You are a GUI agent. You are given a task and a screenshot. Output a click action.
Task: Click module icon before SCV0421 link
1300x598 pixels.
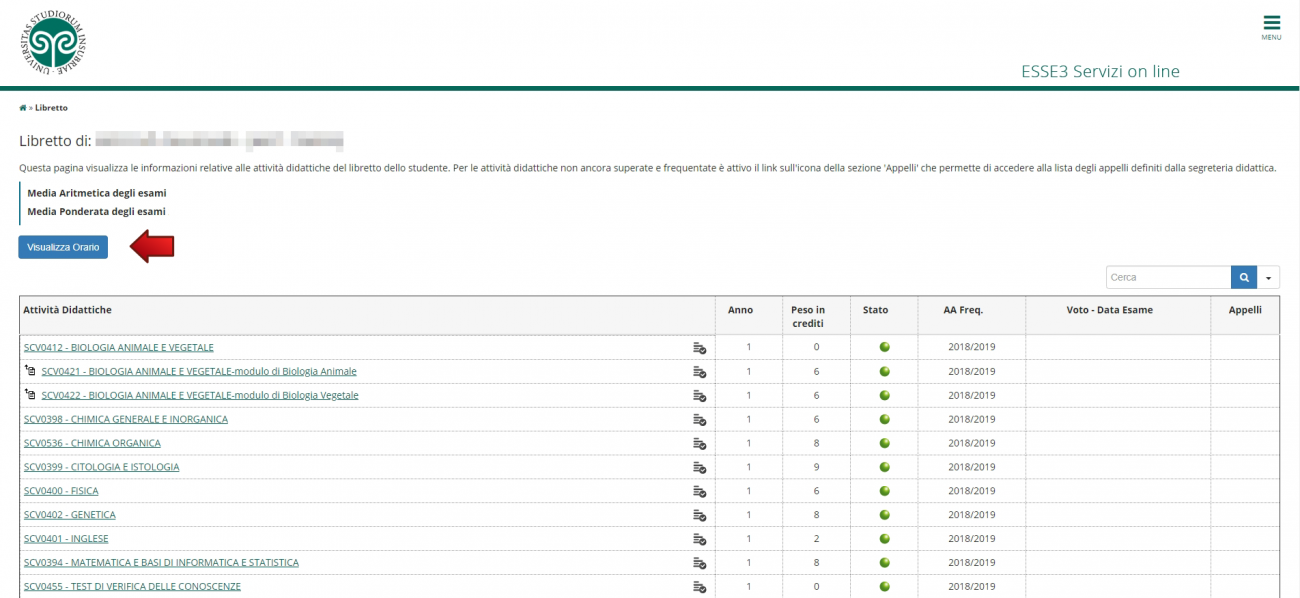30,371
